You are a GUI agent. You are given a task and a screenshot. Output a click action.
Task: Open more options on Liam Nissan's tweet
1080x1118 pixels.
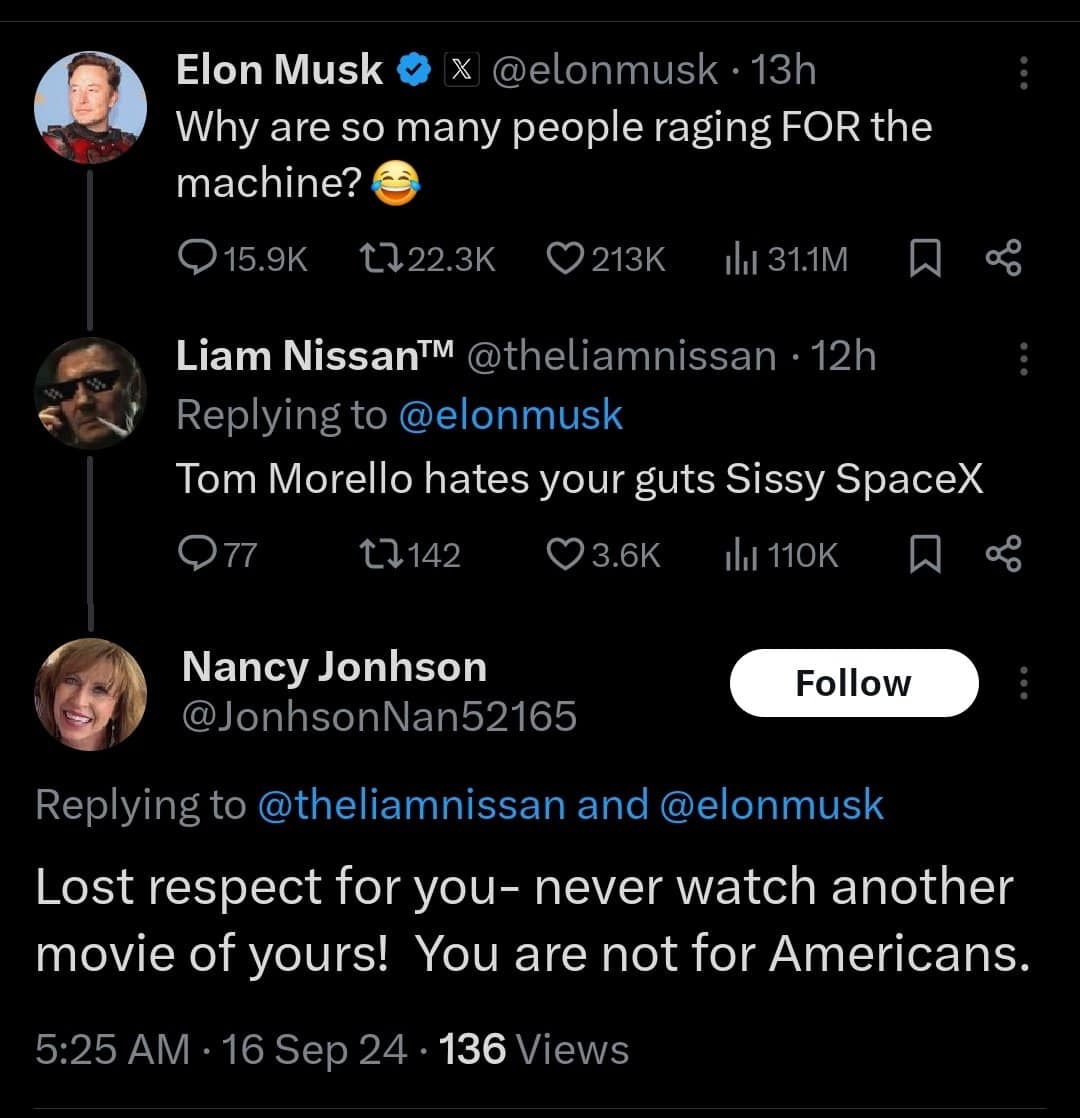(1022, 358)
